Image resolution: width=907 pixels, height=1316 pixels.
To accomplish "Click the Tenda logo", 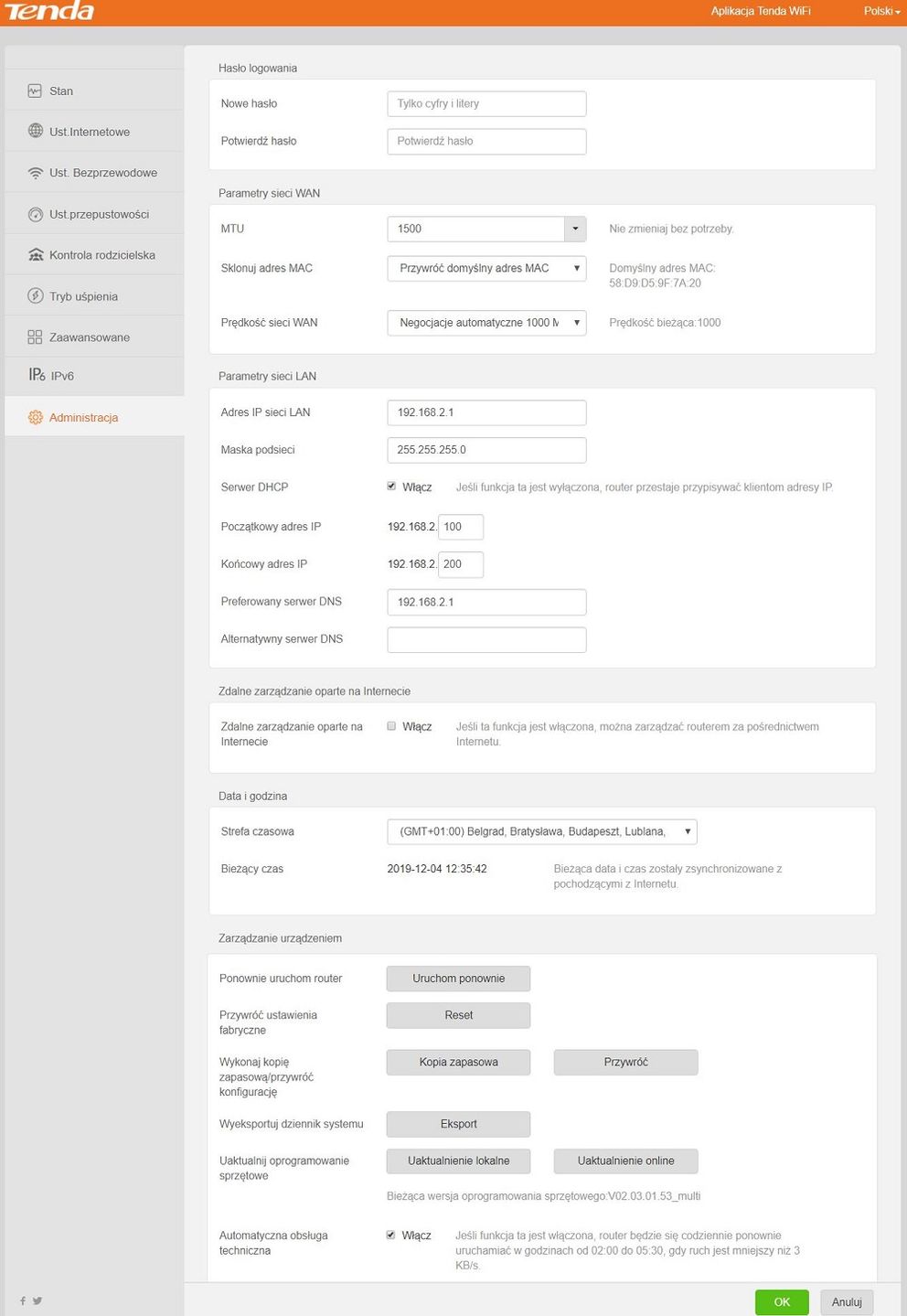I will [x=49, y=11].
